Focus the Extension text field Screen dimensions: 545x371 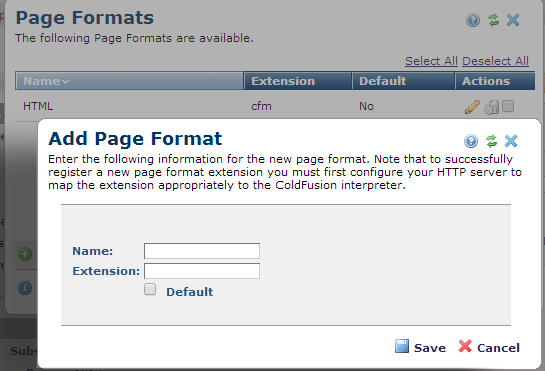[x=202, y=271]
